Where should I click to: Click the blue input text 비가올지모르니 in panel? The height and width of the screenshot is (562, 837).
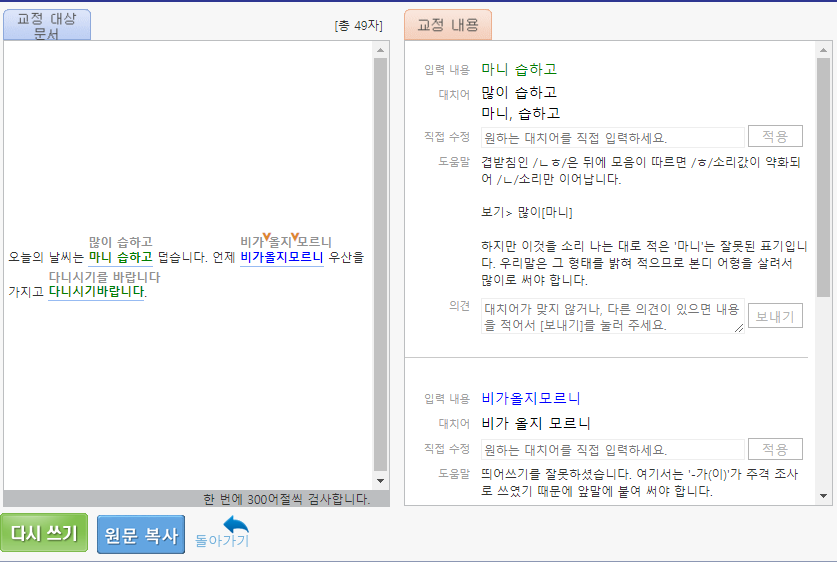(x=531, y=398)
